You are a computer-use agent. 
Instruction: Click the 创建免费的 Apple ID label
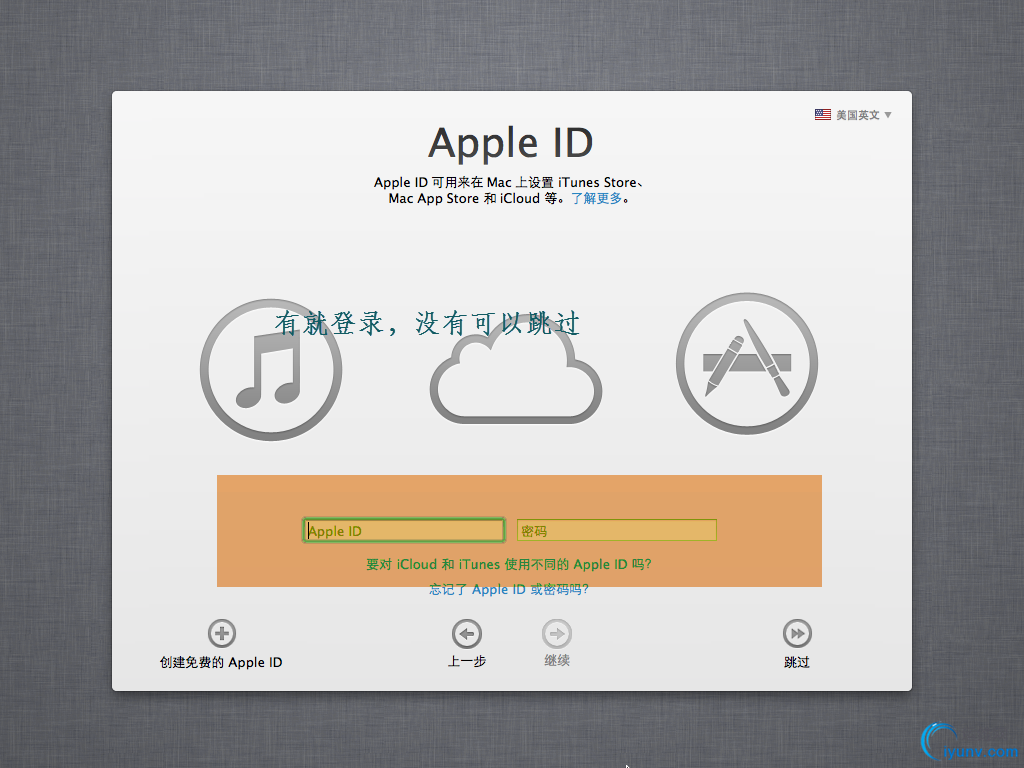click(221, 662)
